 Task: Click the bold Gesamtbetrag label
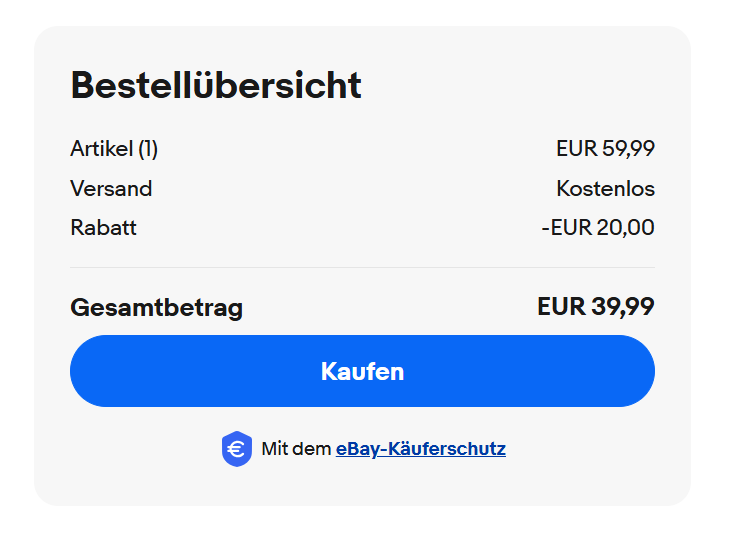pyautogui.click(x=156, y=307)
